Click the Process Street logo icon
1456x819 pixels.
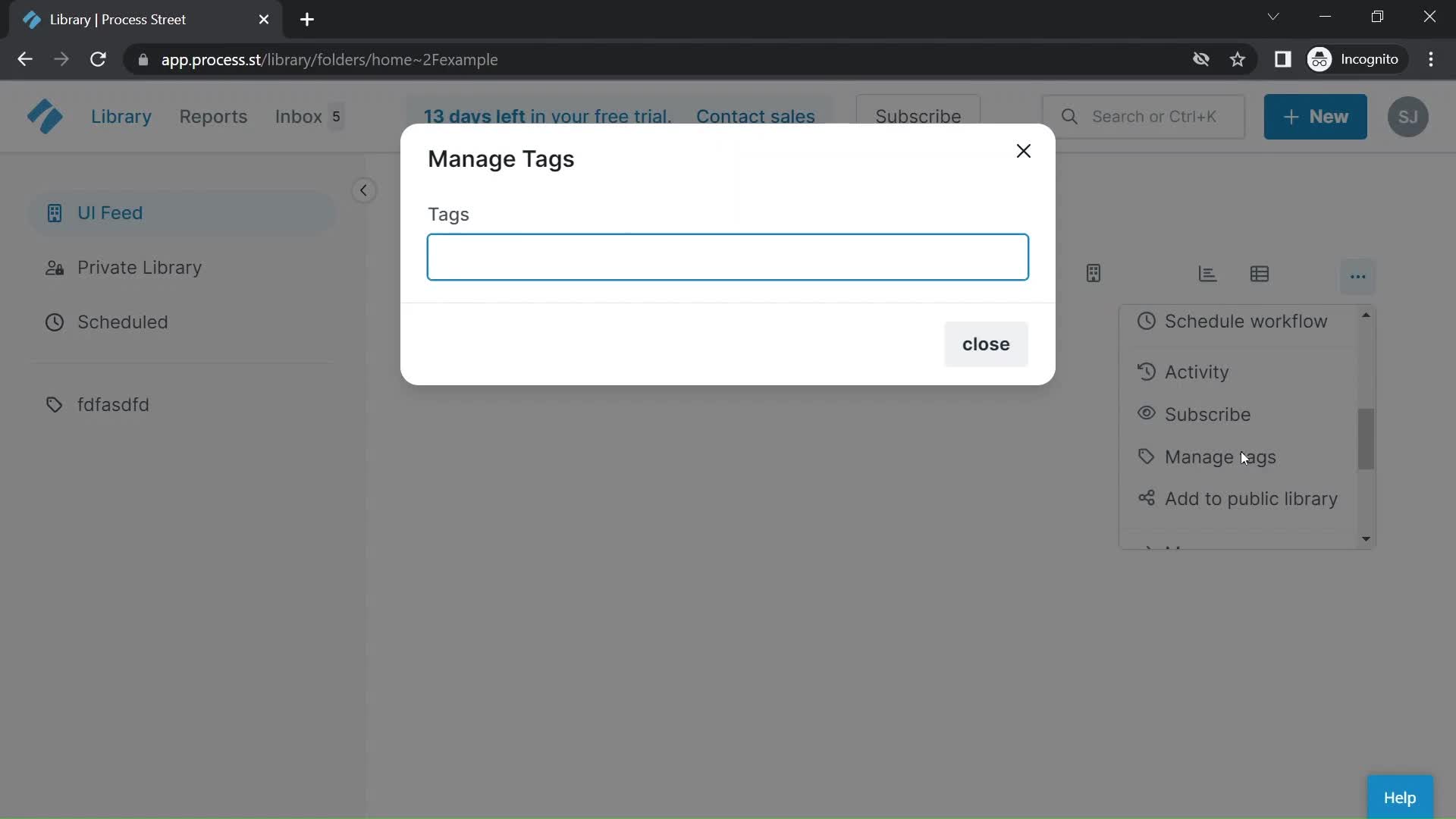point(44,117)
